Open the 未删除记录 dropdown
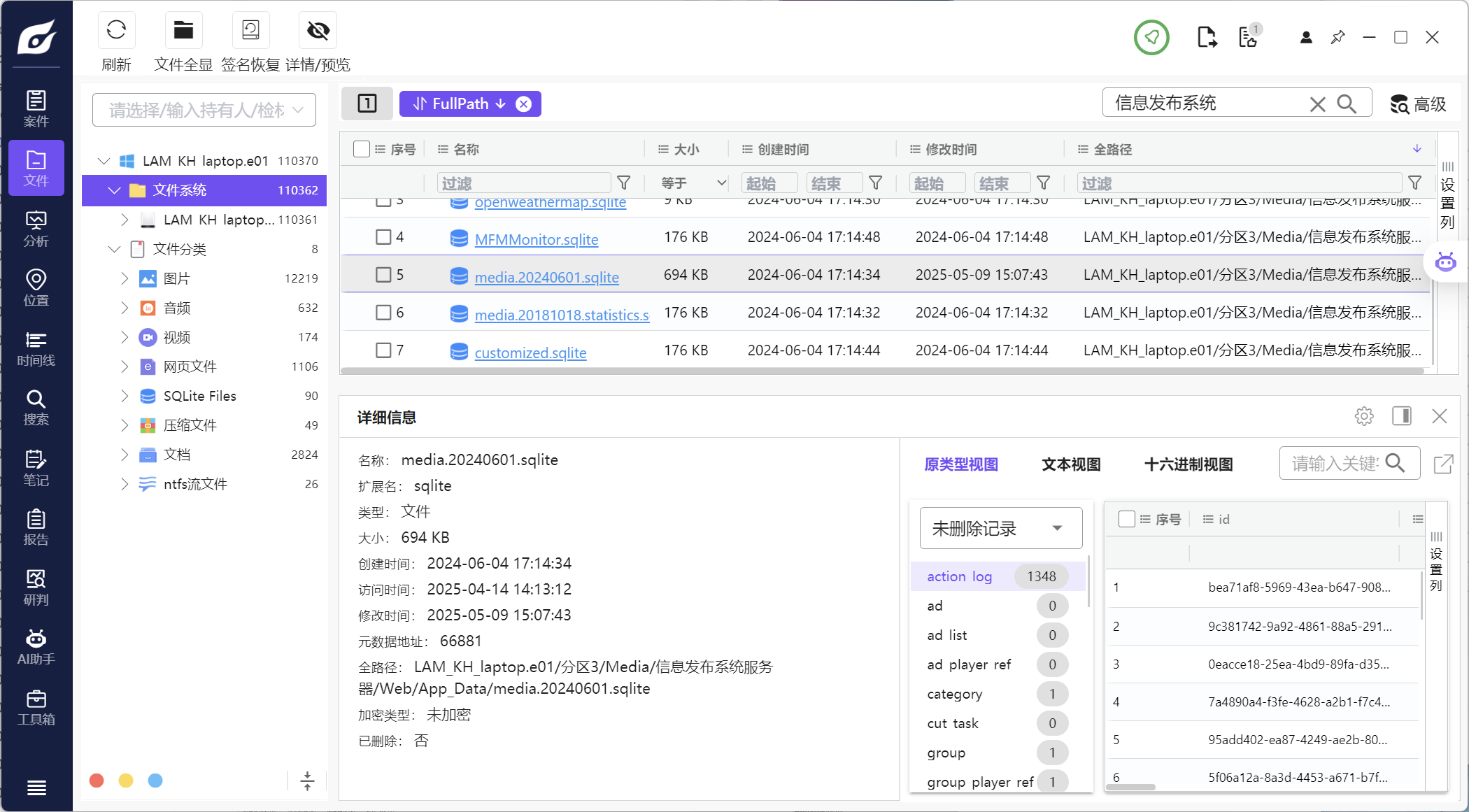Image resolution: width=1469 pixels, height=812 pixels. (x=1000, y=528)
